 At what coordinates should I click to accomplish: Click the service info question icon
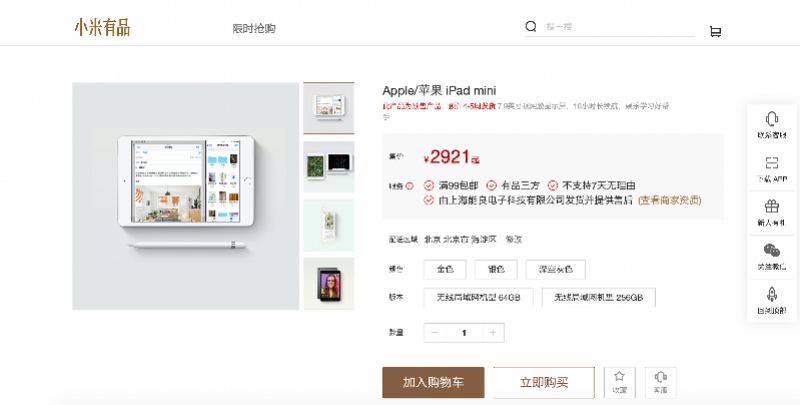click(x=409, y=186)
